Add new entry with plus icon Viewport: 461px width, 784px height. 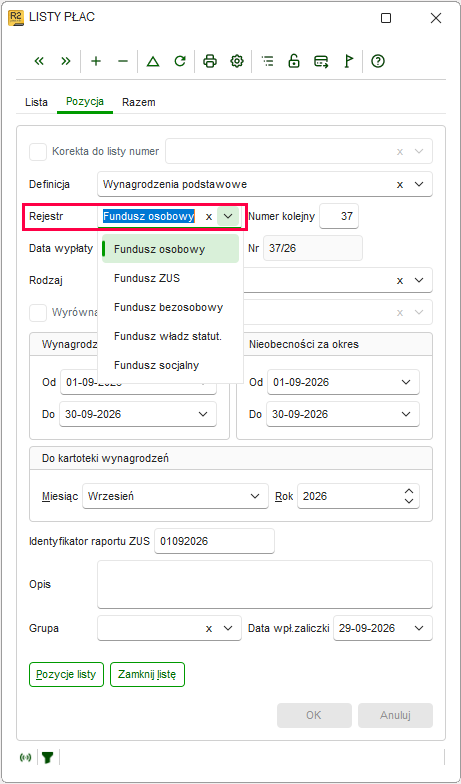pyautogui.click(x=96, y=61)
